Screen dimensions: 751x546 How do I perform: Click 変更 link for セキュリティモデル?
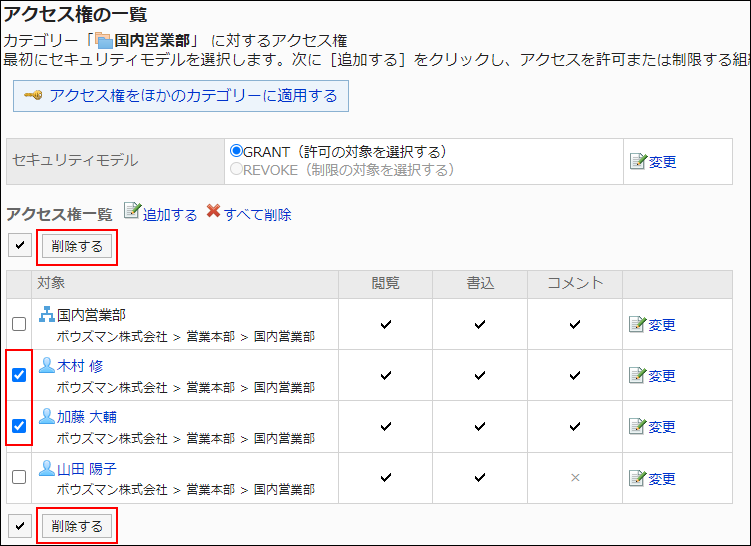662,162
